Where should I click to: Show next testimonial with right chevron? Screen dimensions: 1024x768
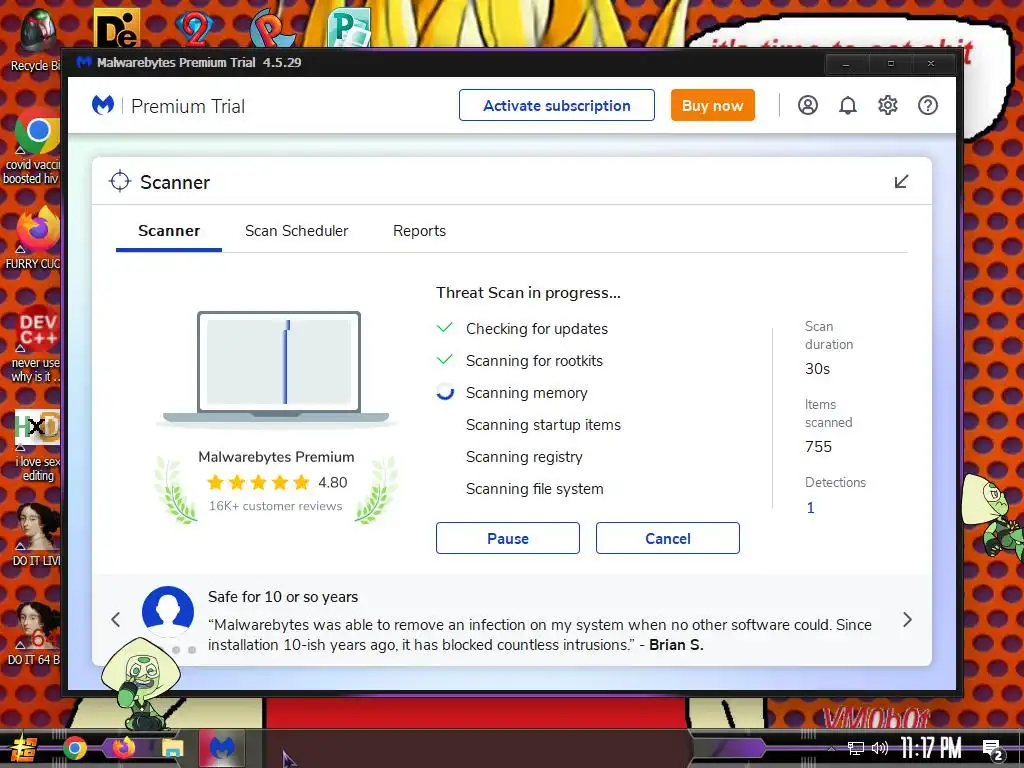point(907,620)
